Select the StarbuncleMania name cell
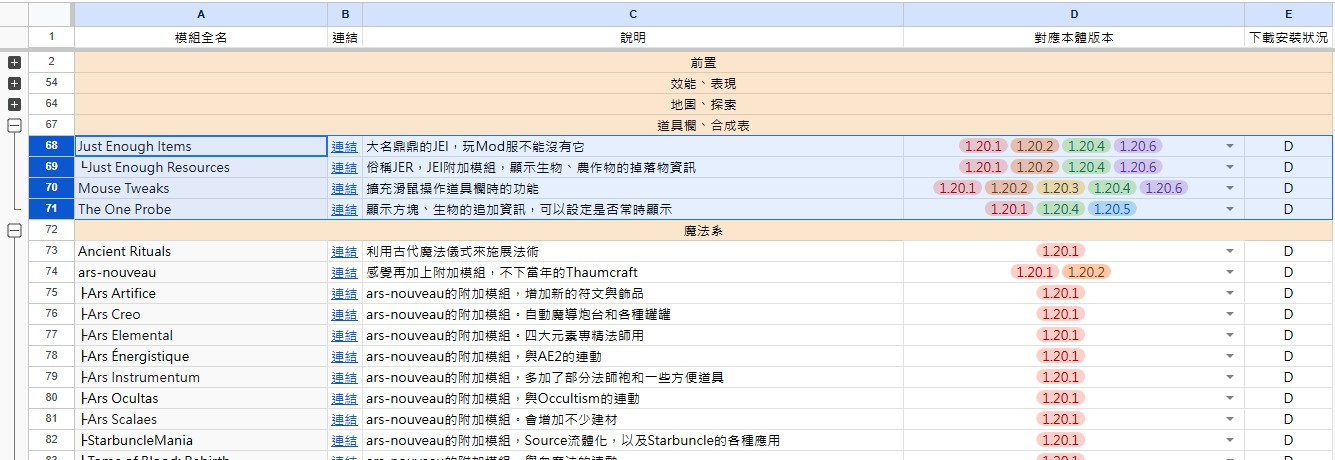 [201, 441]
